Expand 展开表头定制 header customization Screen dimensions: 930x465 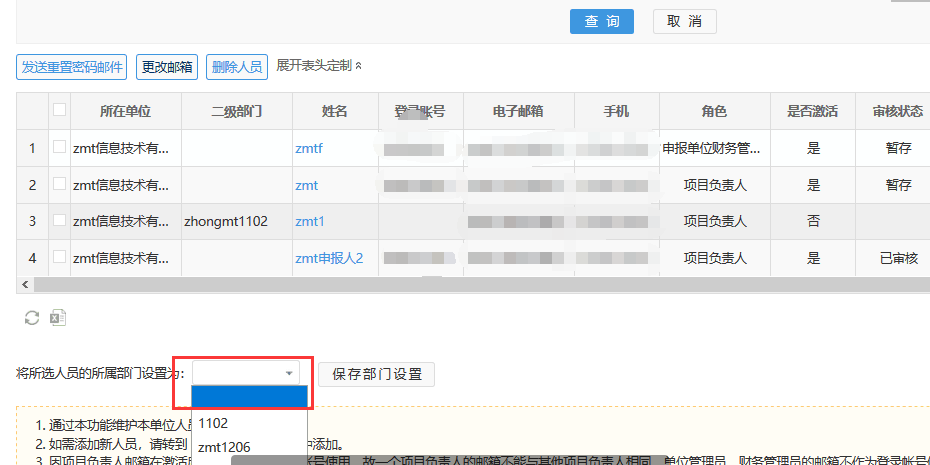point(319,66)
